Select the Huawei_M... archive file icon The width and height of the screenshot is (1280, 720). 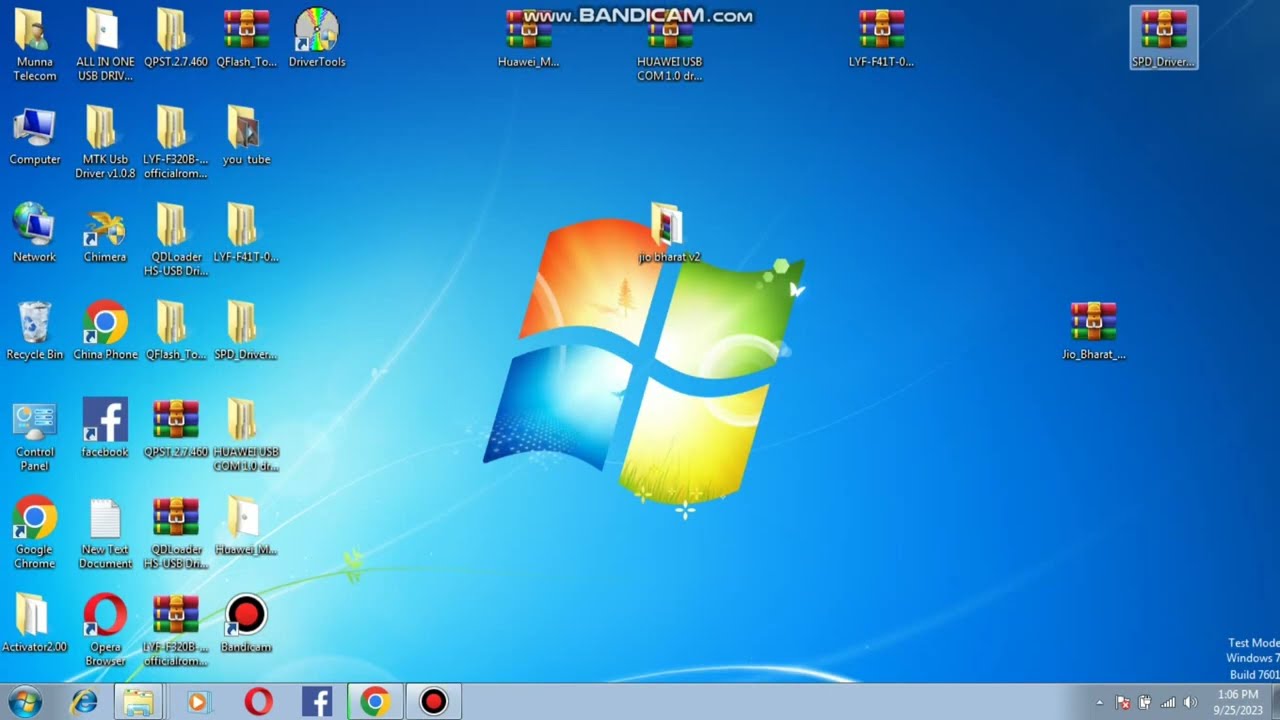[528, 39]
